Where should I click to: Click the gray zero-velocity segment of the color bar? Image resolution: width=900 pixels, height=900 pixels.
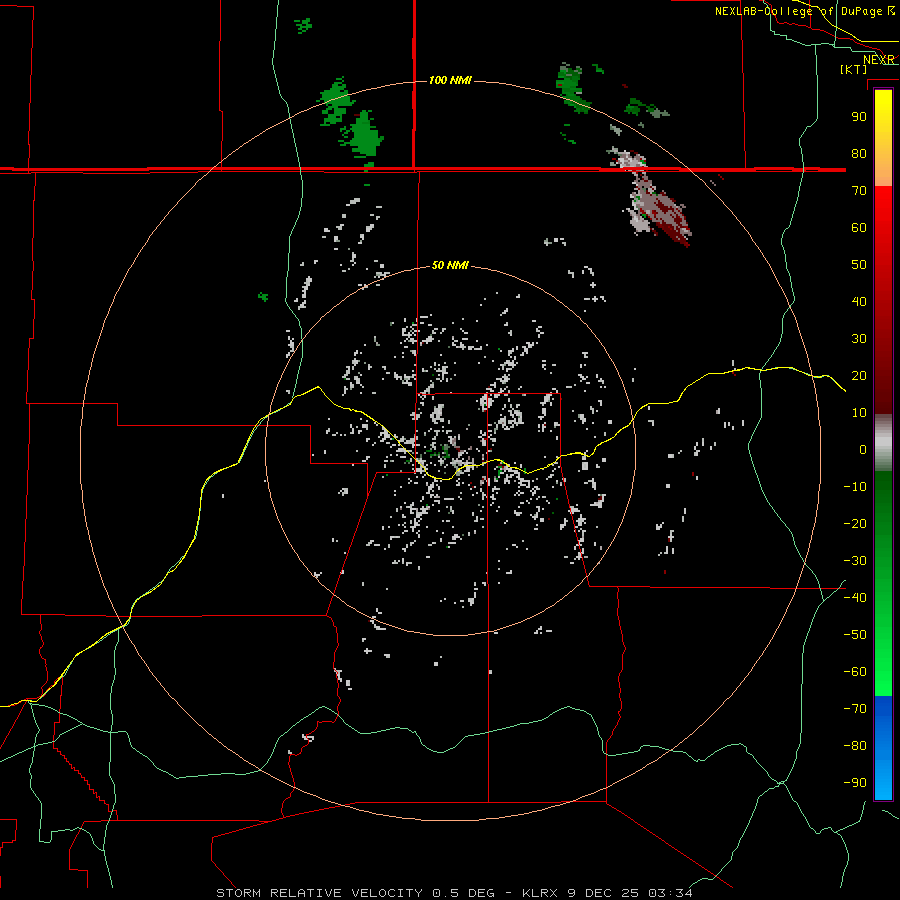click(x=883, y=443)
